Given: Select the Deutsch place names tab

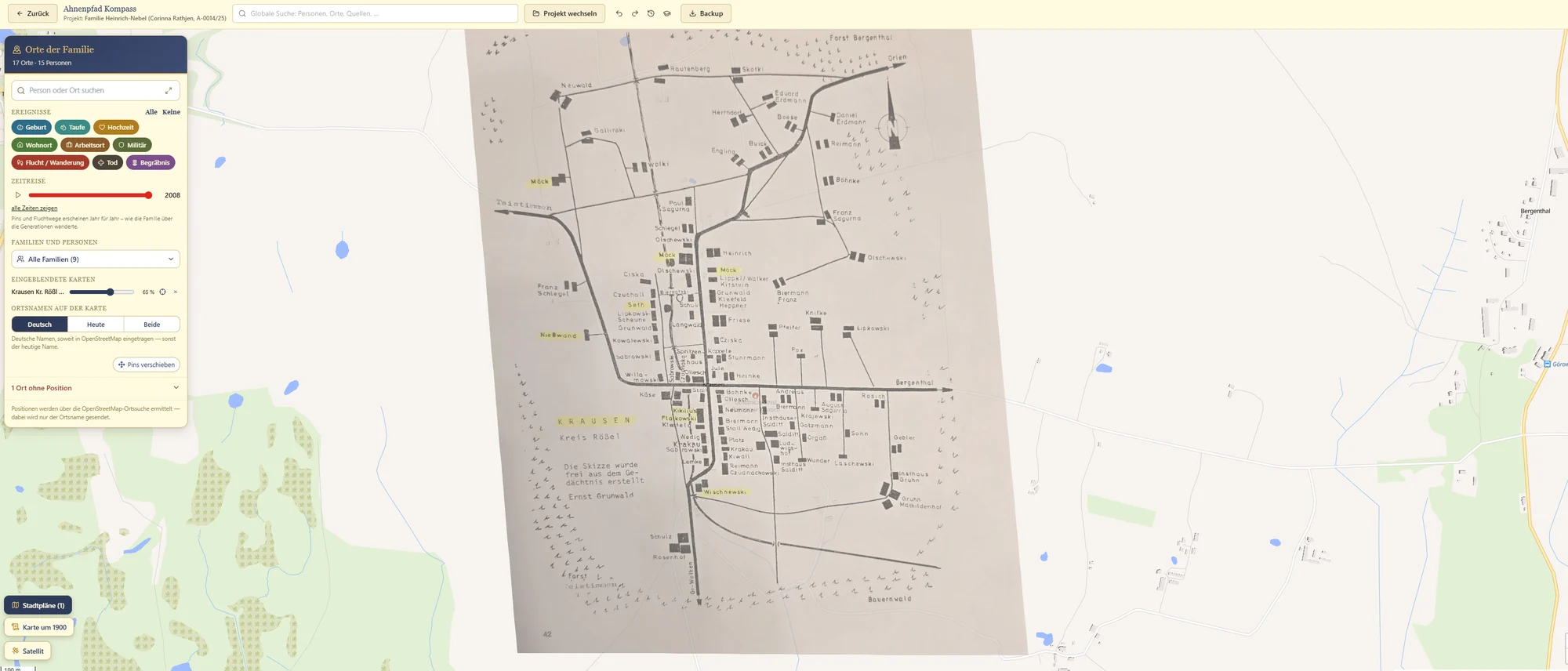Looking at the screenshot, I should coord(40,325).
